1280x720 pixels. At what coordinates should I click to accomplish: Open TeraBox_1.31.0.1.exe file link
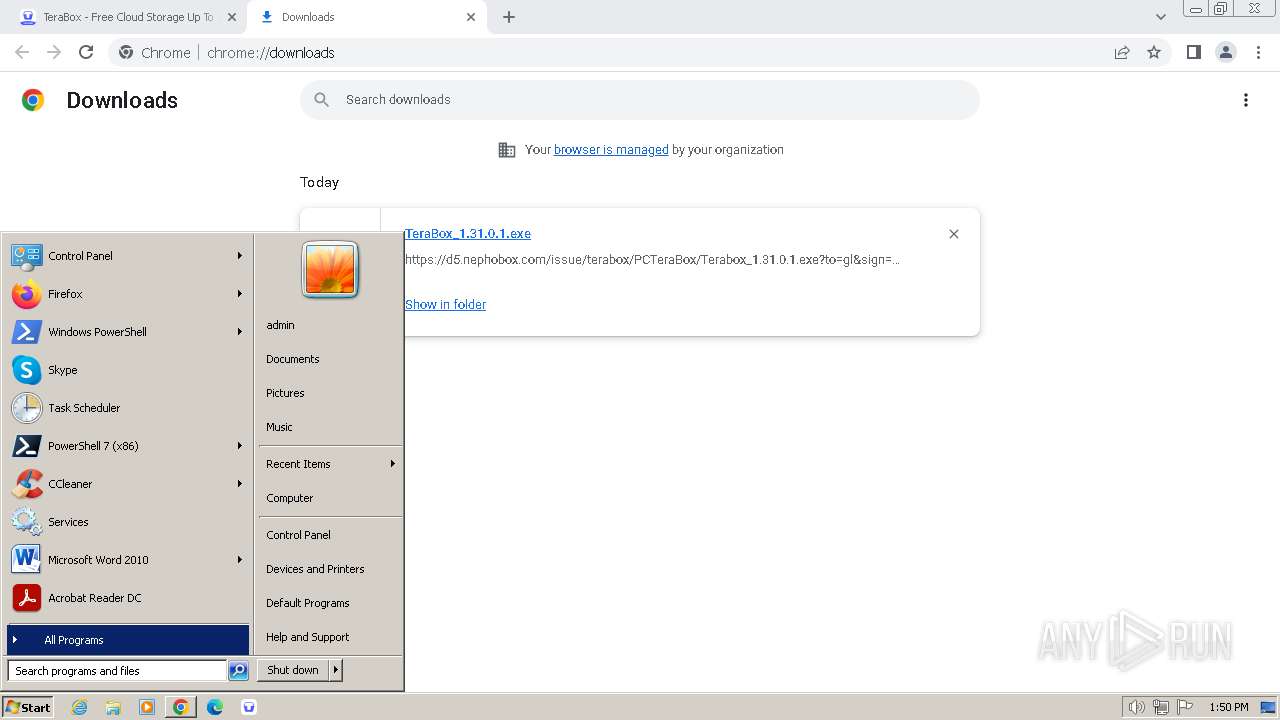[468, 234]
